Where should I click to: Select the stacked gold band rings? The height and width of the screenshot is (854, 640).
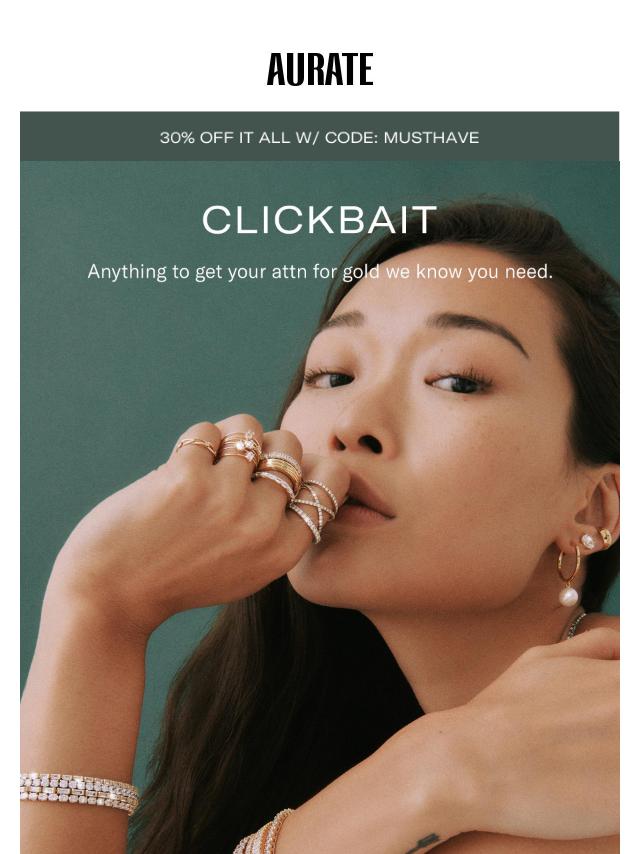(278, 471)
